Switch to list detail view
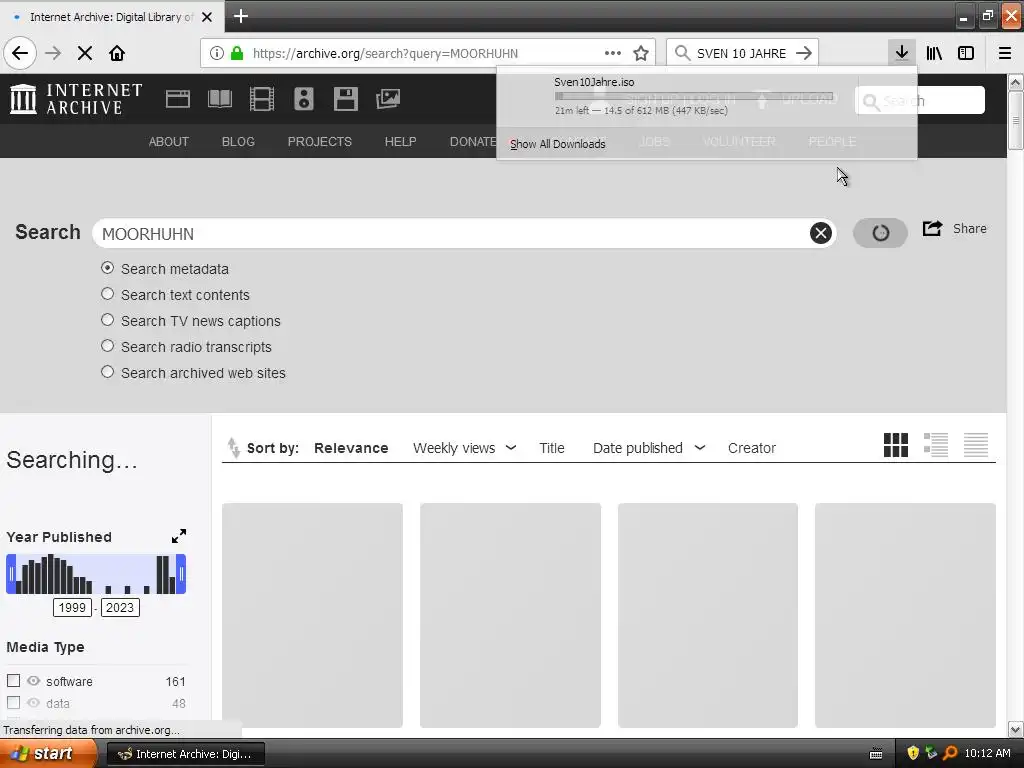 pyautogui.click(x=936, y=445)
